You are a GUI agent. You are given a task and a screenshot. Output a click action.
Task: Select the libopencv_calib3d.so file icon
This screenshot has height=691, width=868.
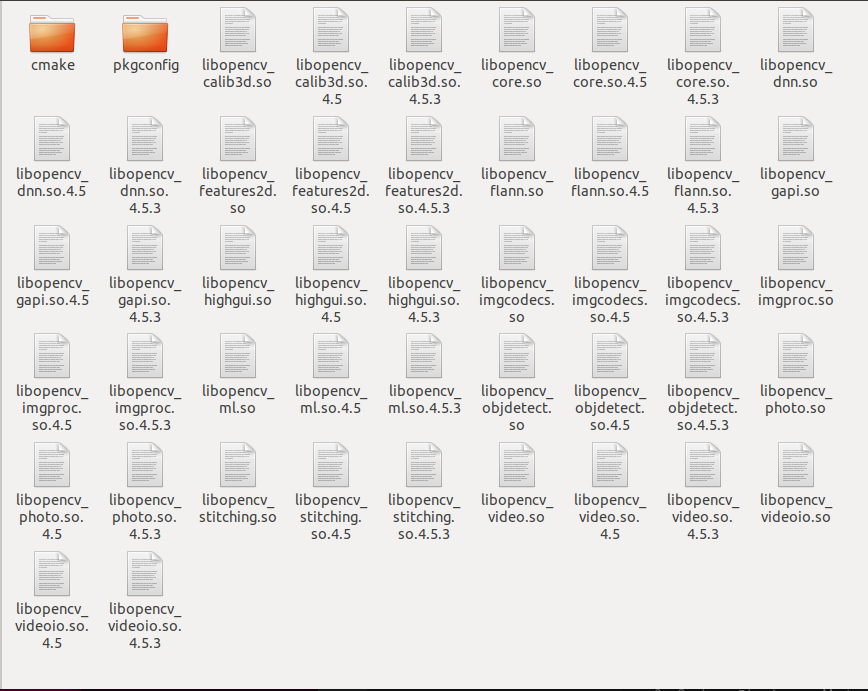pyautogui.click(x=238, y=30)
